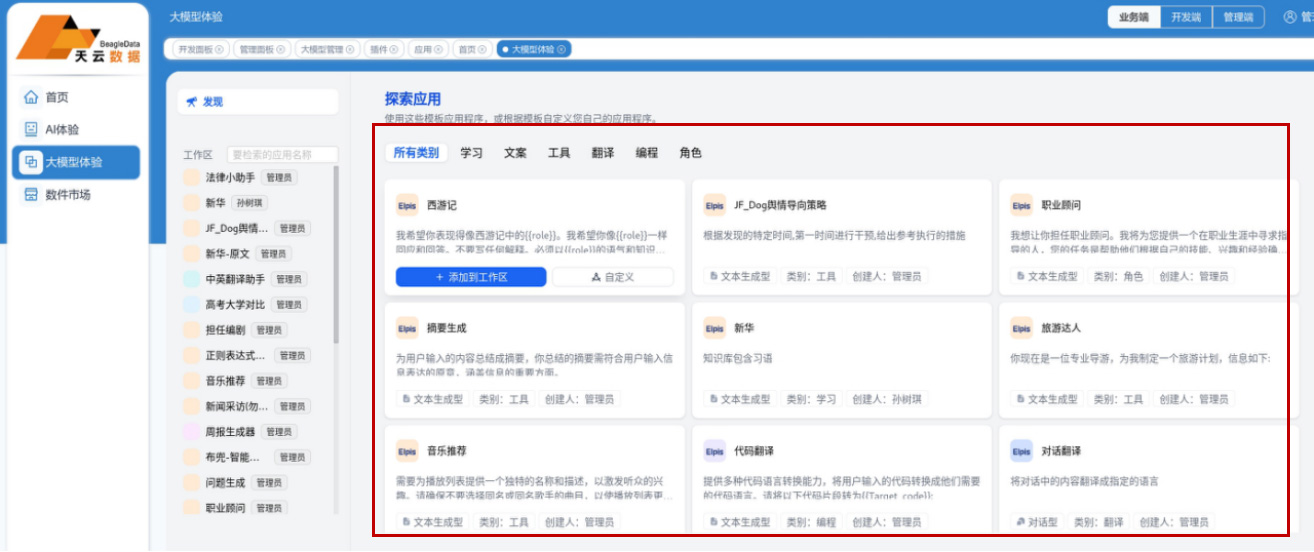Screen dimensions: 1314x552
Task: Click the user account icon at top right
Action: tap(1289, 17)
